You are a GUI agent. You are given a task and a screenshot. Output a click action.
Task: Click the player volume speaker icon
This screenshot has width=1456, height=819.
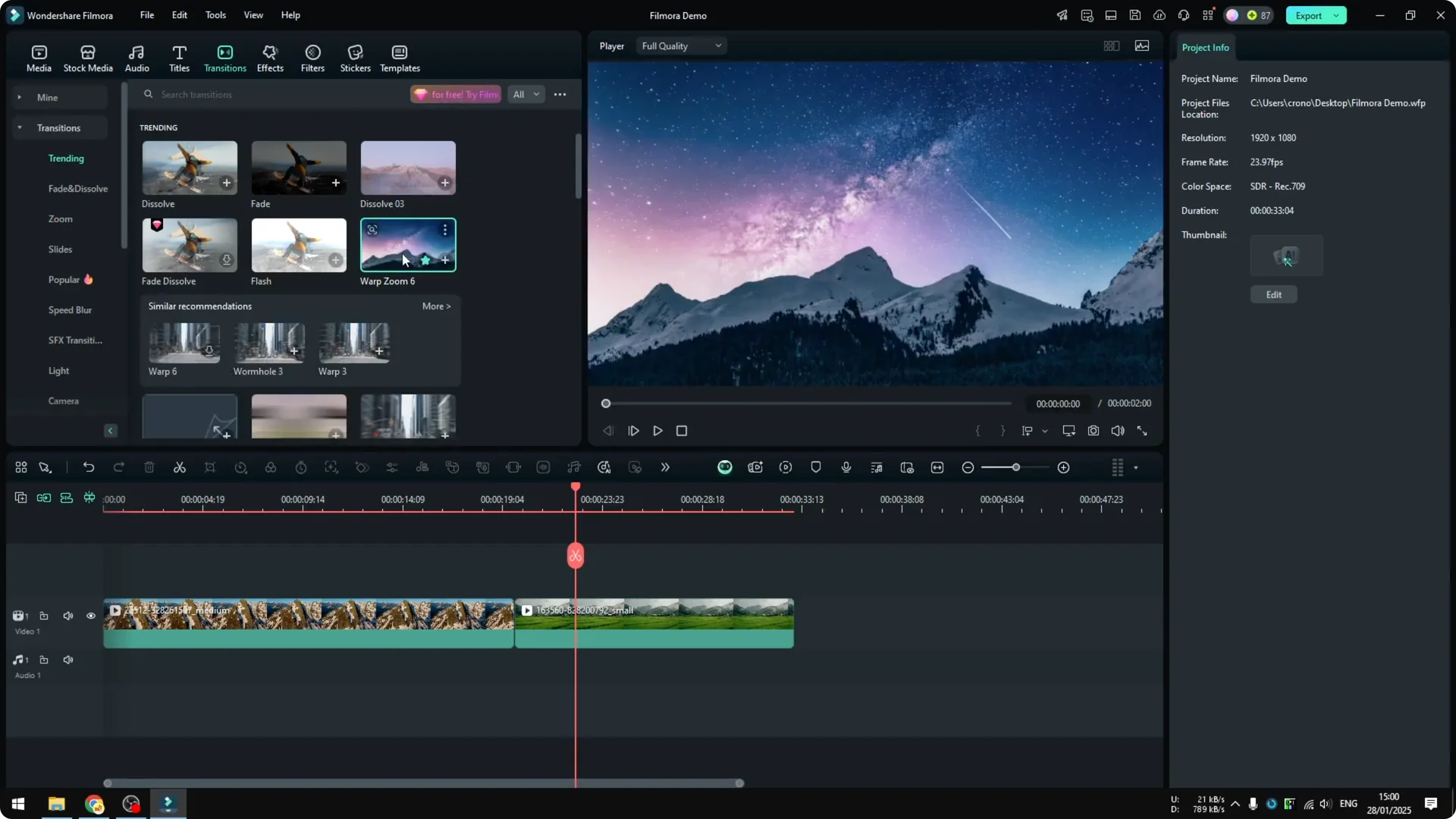(1118, 431)
